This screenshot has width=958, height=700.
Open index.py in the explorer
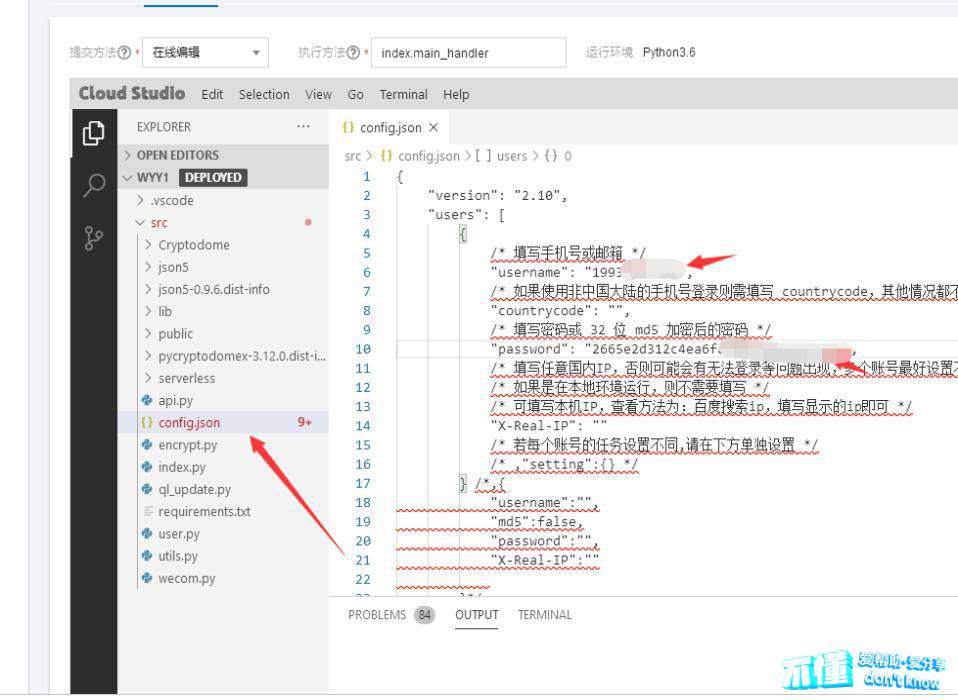[x=223, y=467]
